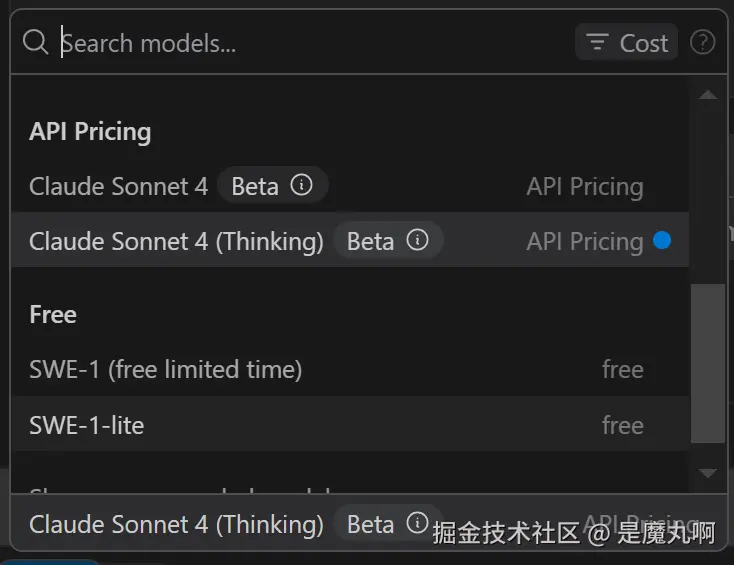Focus the Search models input field

point(300,43)
